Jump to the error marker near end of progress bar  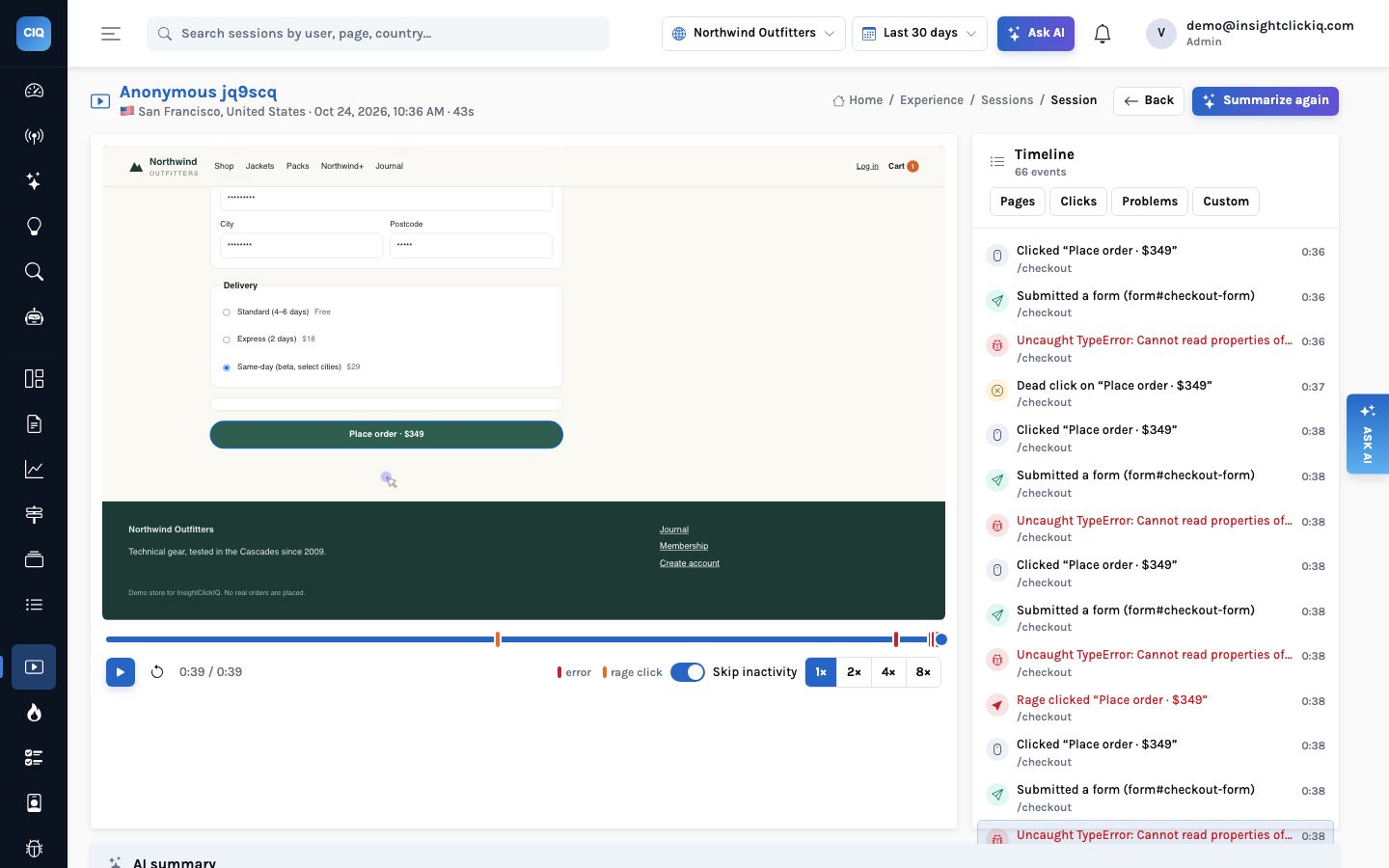(896, 639)
